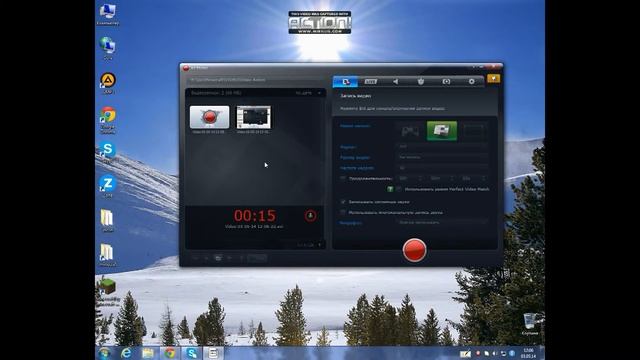Click the folder icon in the bottom recordings toolbar

click(218, 258)
